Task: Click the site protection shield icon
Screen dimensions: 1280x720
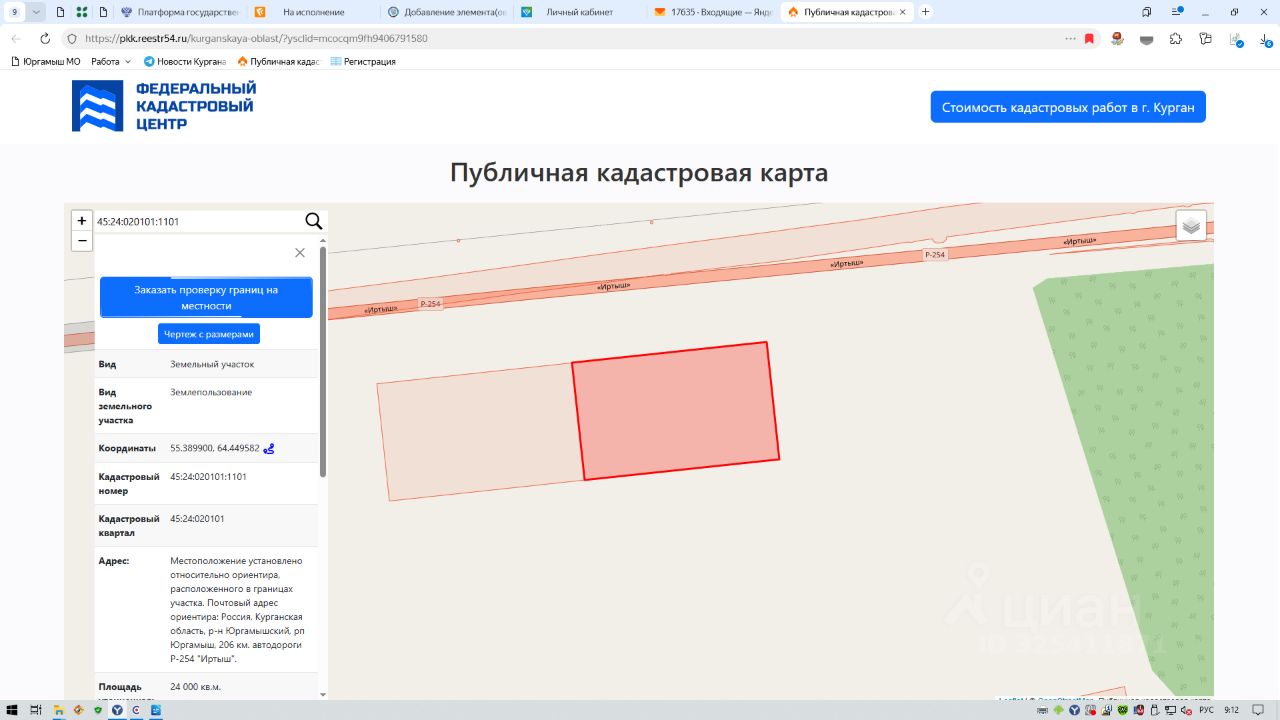Action: click(71, 38)
